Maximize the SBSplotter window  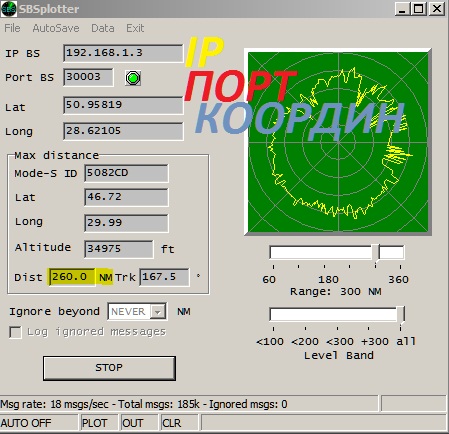(x=419, y=9)
